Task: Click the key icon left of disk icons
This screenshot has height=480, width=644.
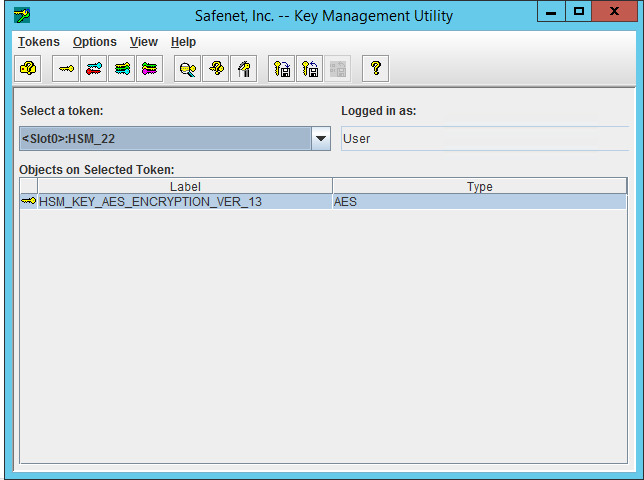Action: point(243,69)
